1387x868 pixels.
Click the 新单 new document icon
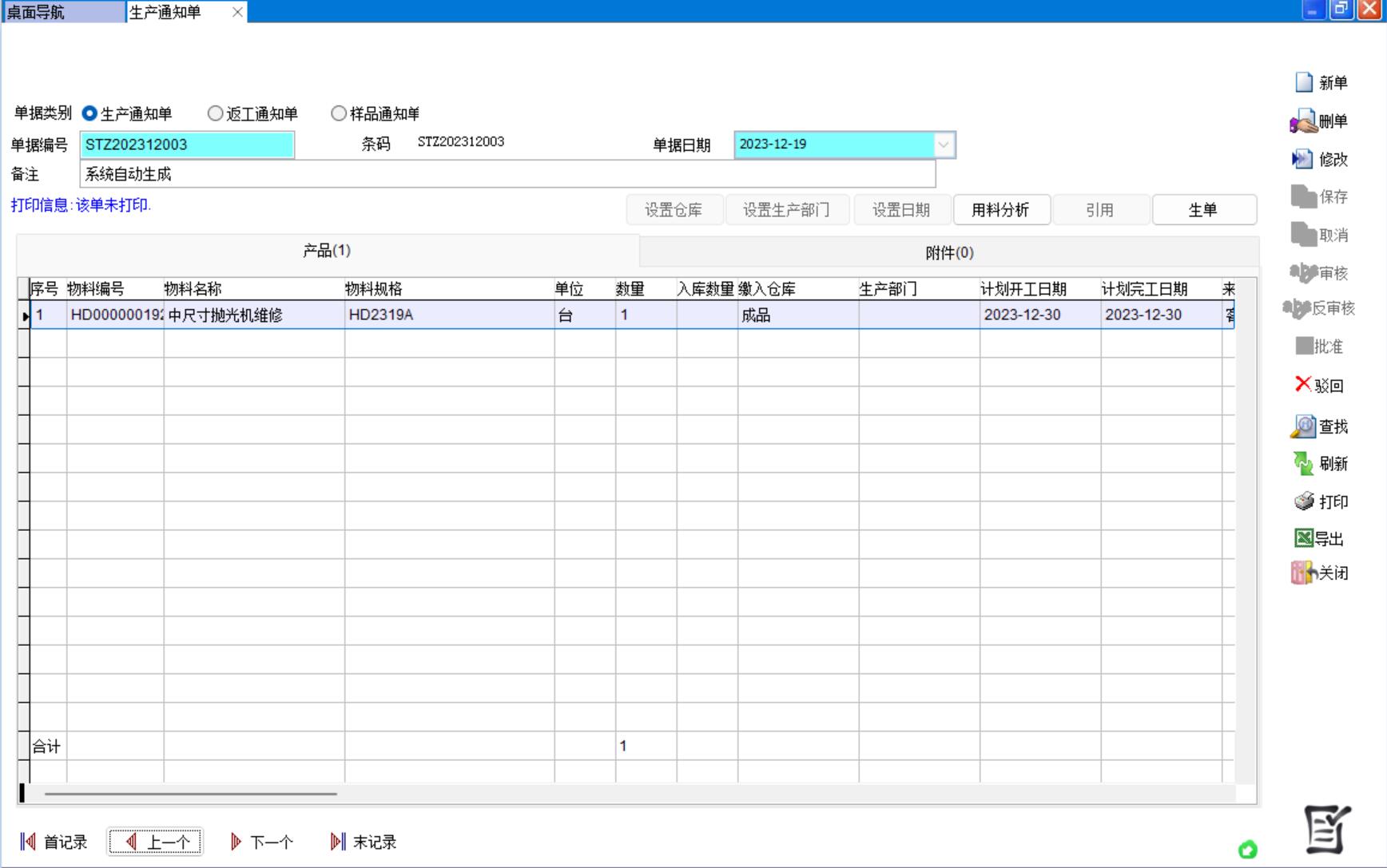point(1304,82)
